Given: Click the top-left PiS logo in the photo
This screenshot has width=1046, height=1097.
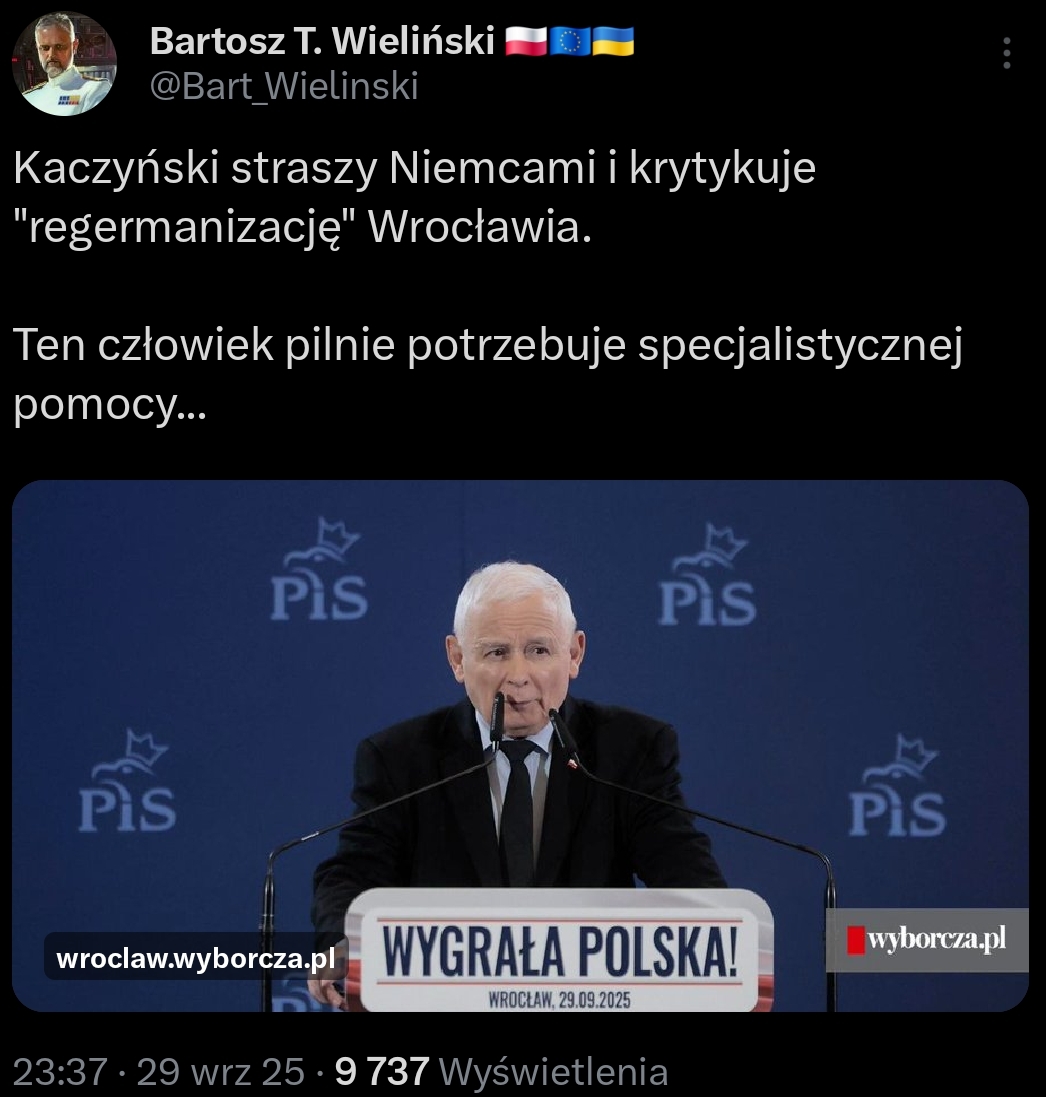Looking at the screenshot, I should pos(320,569).
